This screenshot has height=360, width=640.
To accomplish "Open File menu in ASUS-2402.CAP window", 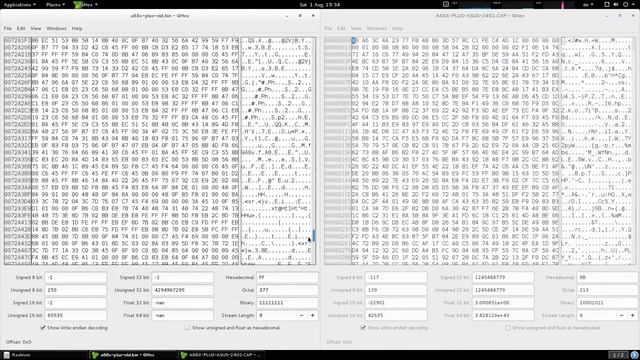I will click(x=328, y=29).
